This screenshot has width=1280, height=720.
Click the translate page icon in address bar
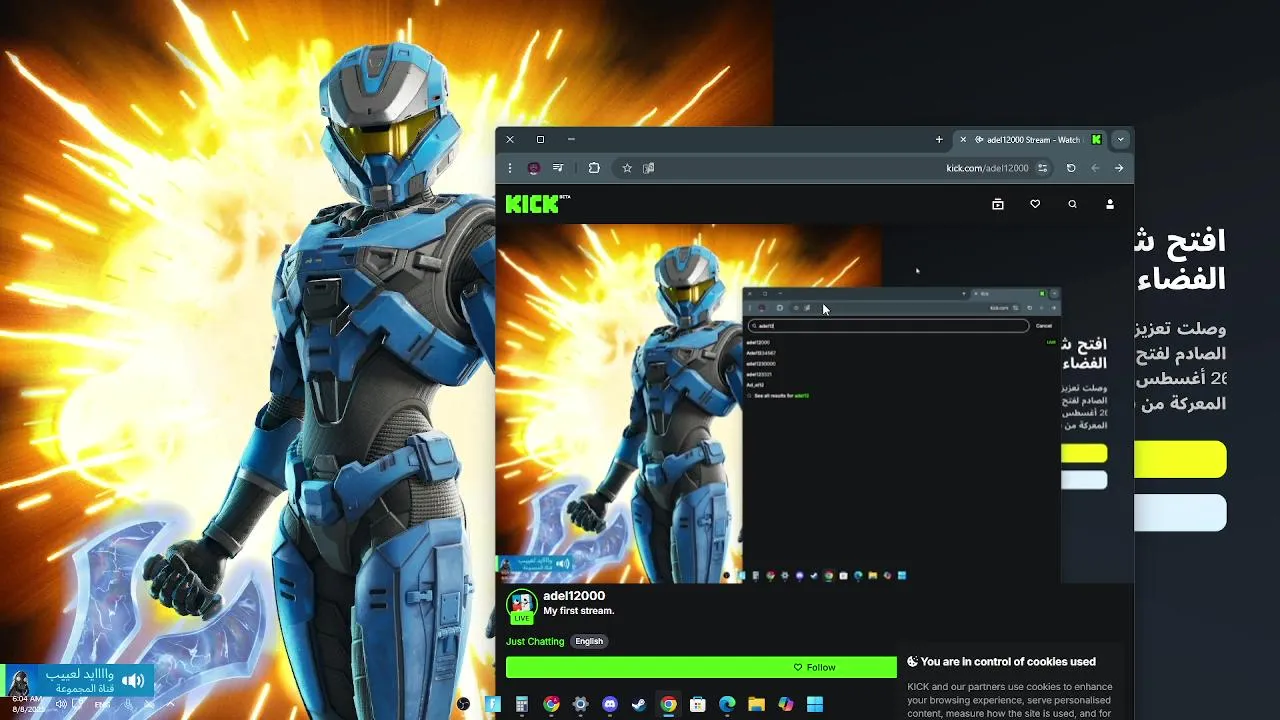(648, 168)
